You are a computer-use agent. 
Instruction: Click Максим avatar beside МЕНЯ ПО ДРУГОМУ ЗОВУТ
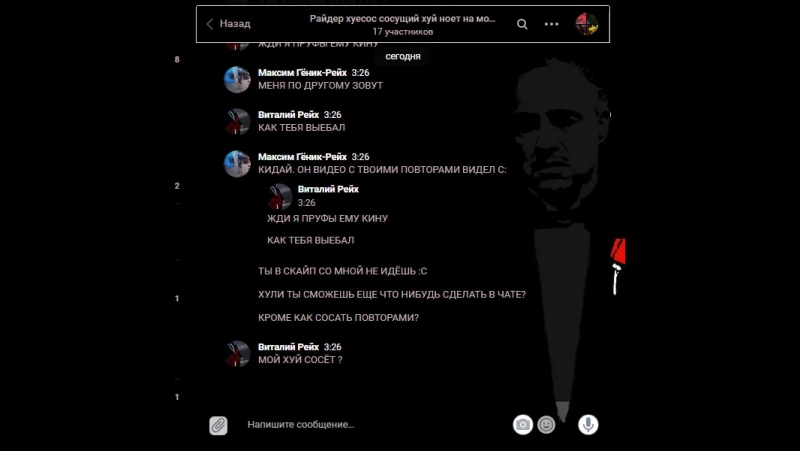237,80
